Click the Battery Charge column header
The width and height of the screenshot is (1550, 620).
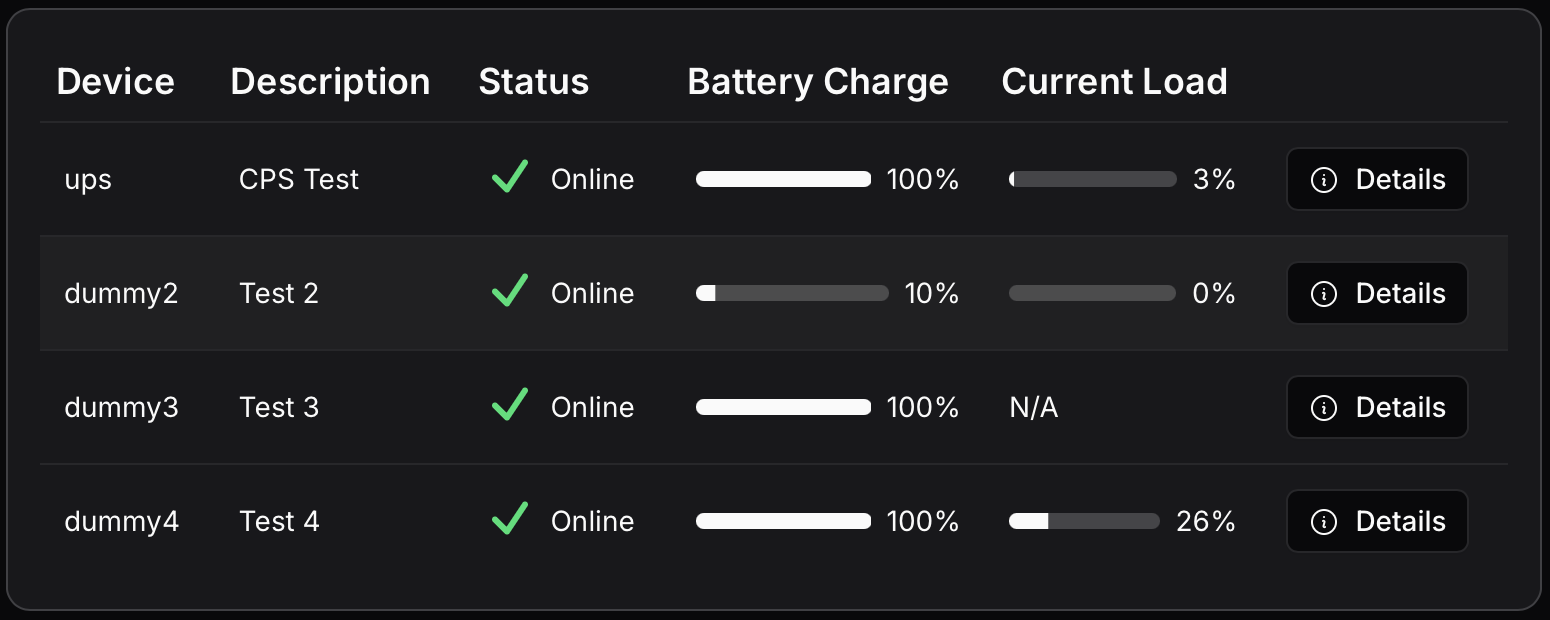(x=818, y=82)
